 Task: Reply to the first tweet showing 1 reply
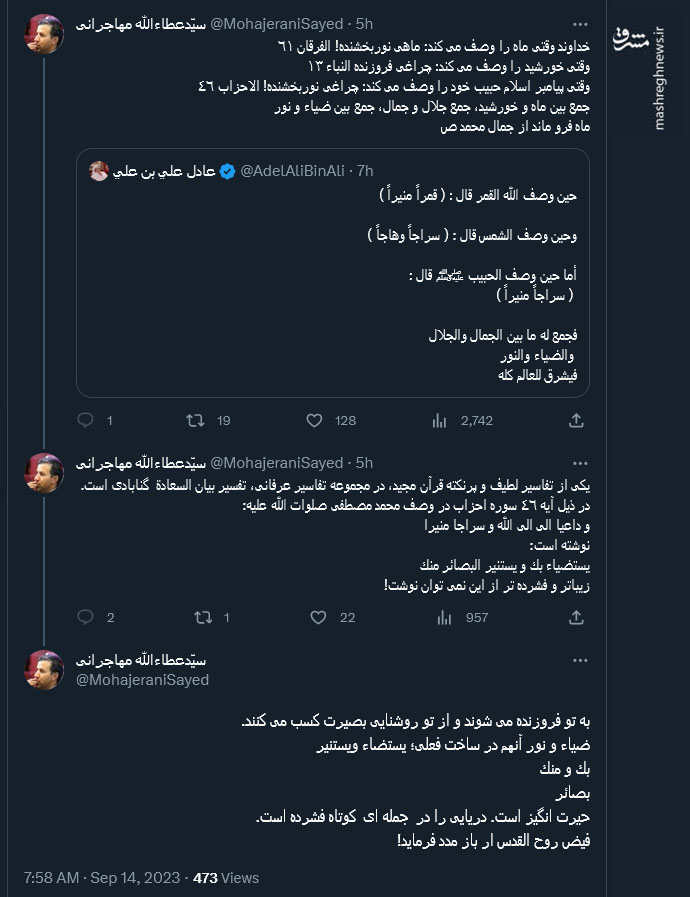pos(85,420)
